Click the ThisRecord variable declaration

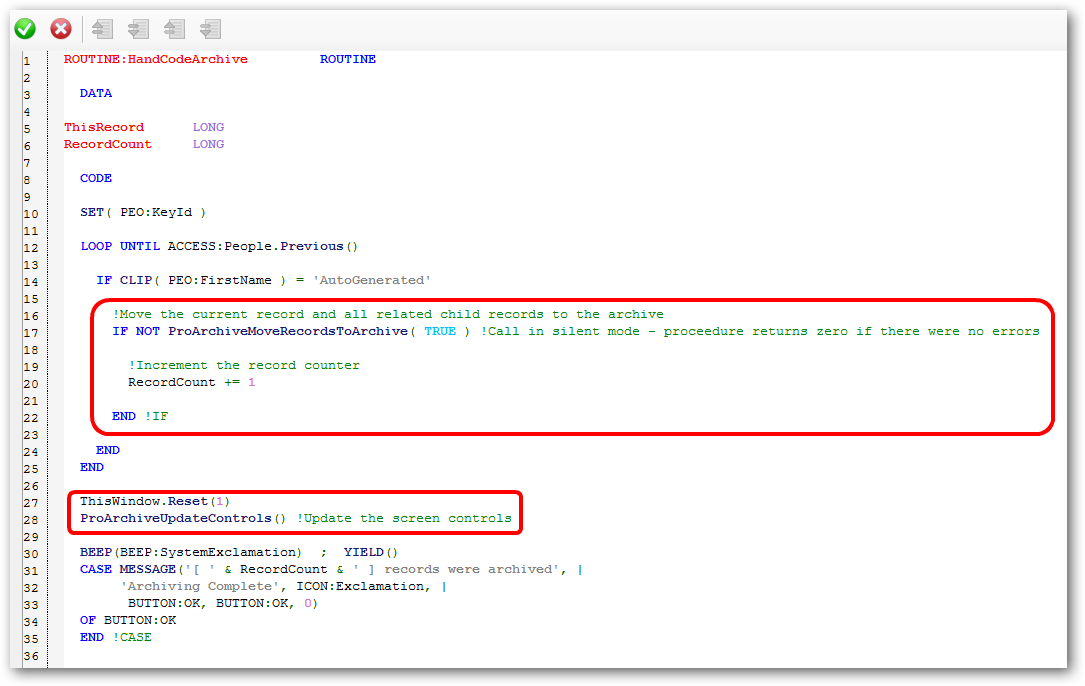point(104,128)
